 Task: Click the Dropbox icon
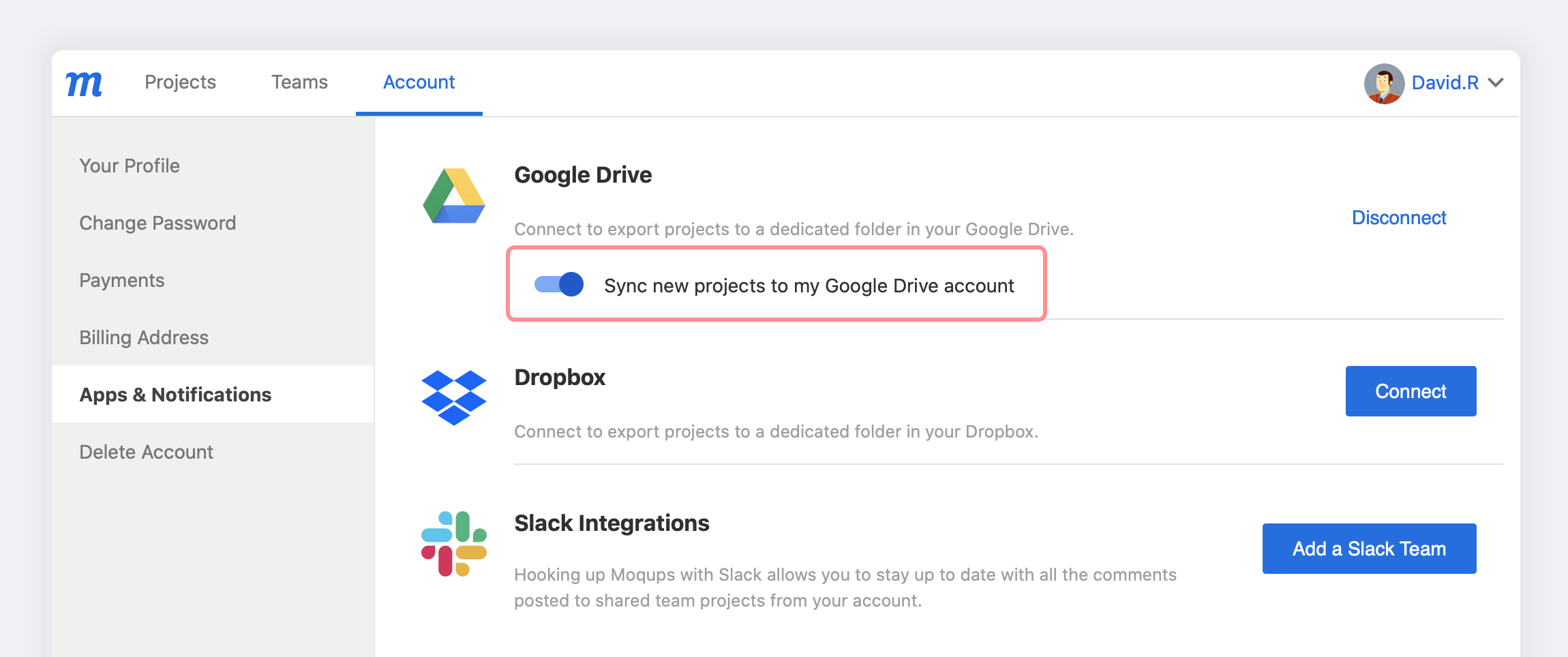(453, 399)
